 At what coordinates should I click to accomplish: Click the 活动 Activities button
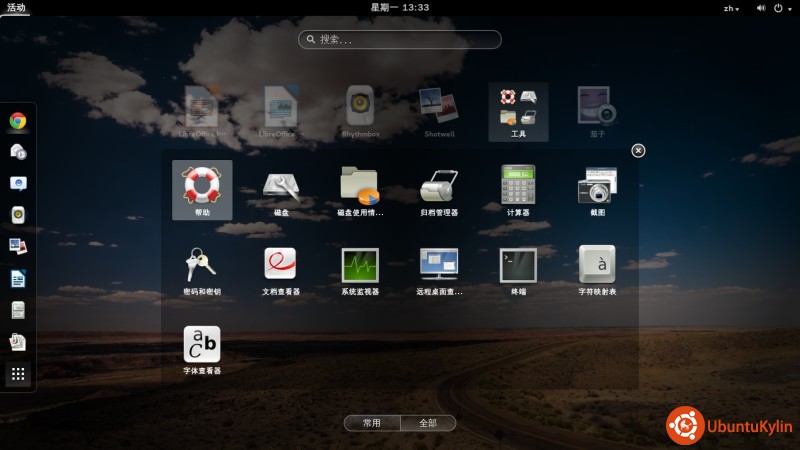16,7
